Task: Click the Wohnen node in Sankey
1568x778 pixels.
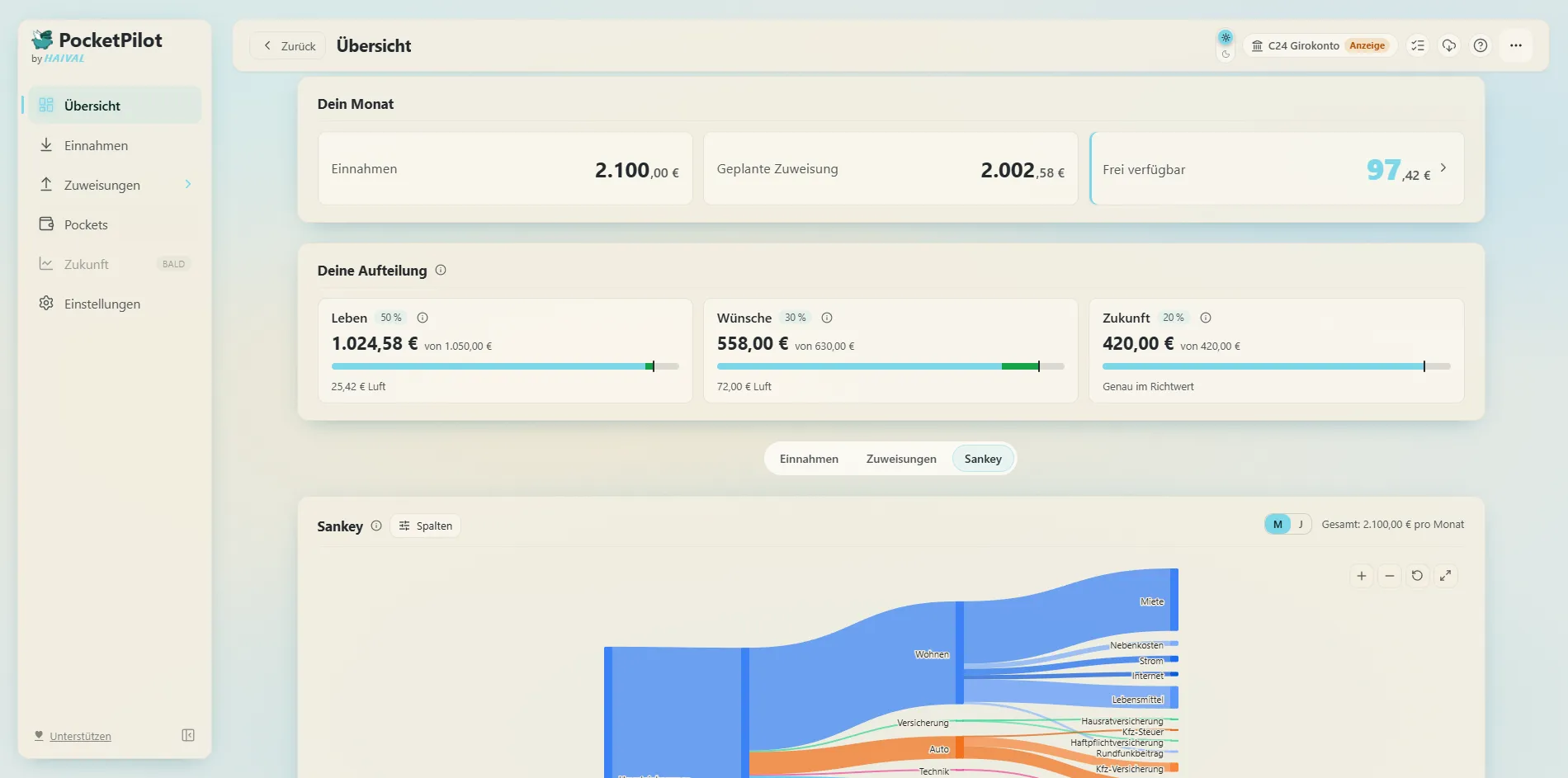Action: [x=960, y=653]
